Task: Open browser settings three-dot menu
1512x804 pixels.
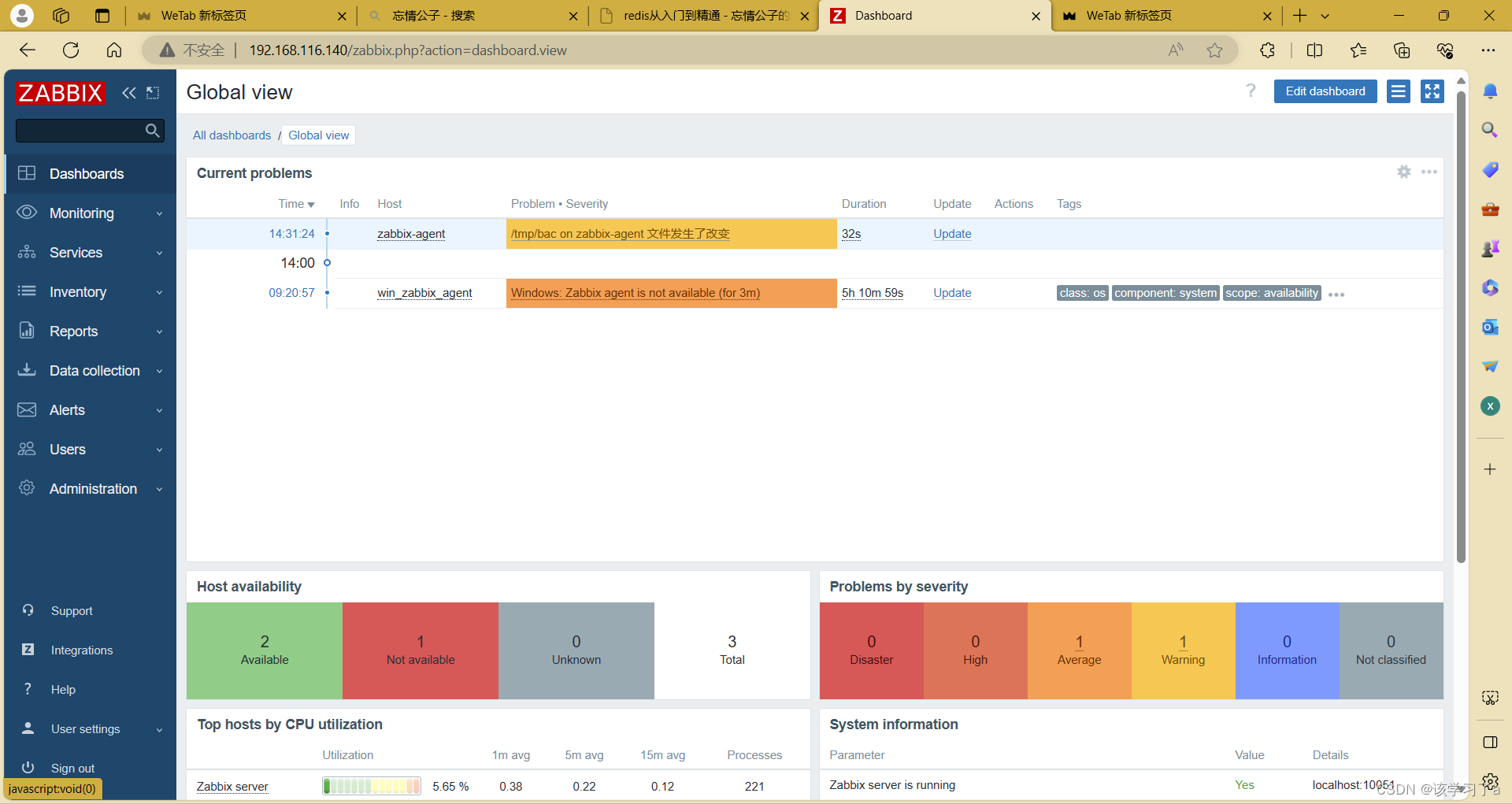Action: coord(1488,50)
